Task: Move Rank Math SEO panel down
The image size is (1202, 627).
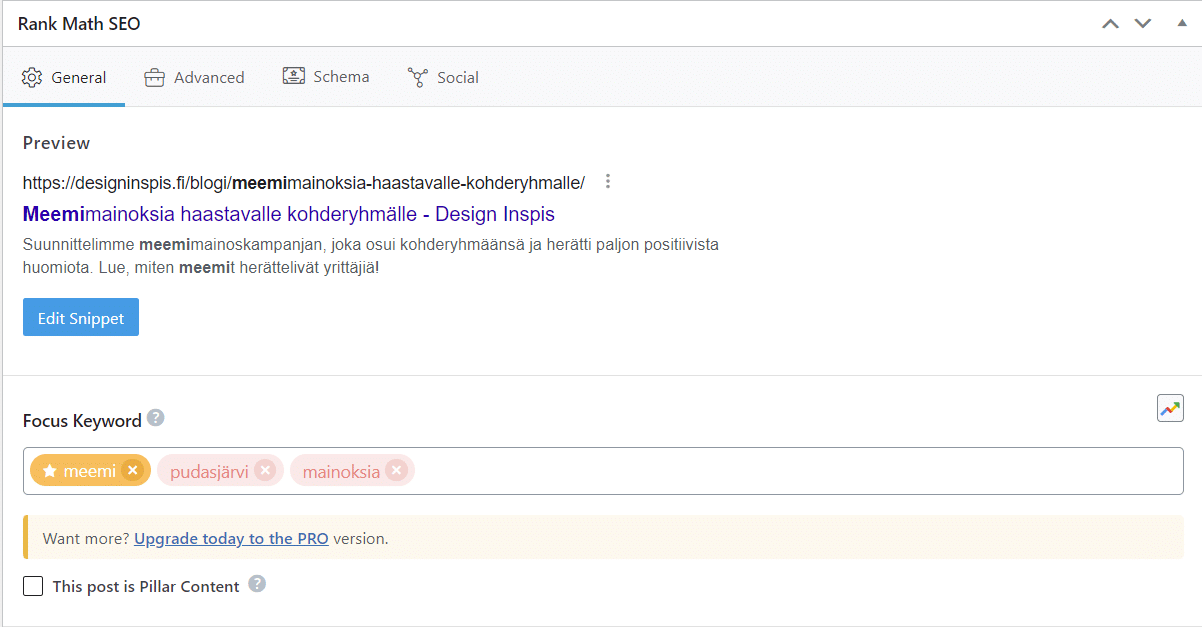Action: click(x=1143, y=24)
